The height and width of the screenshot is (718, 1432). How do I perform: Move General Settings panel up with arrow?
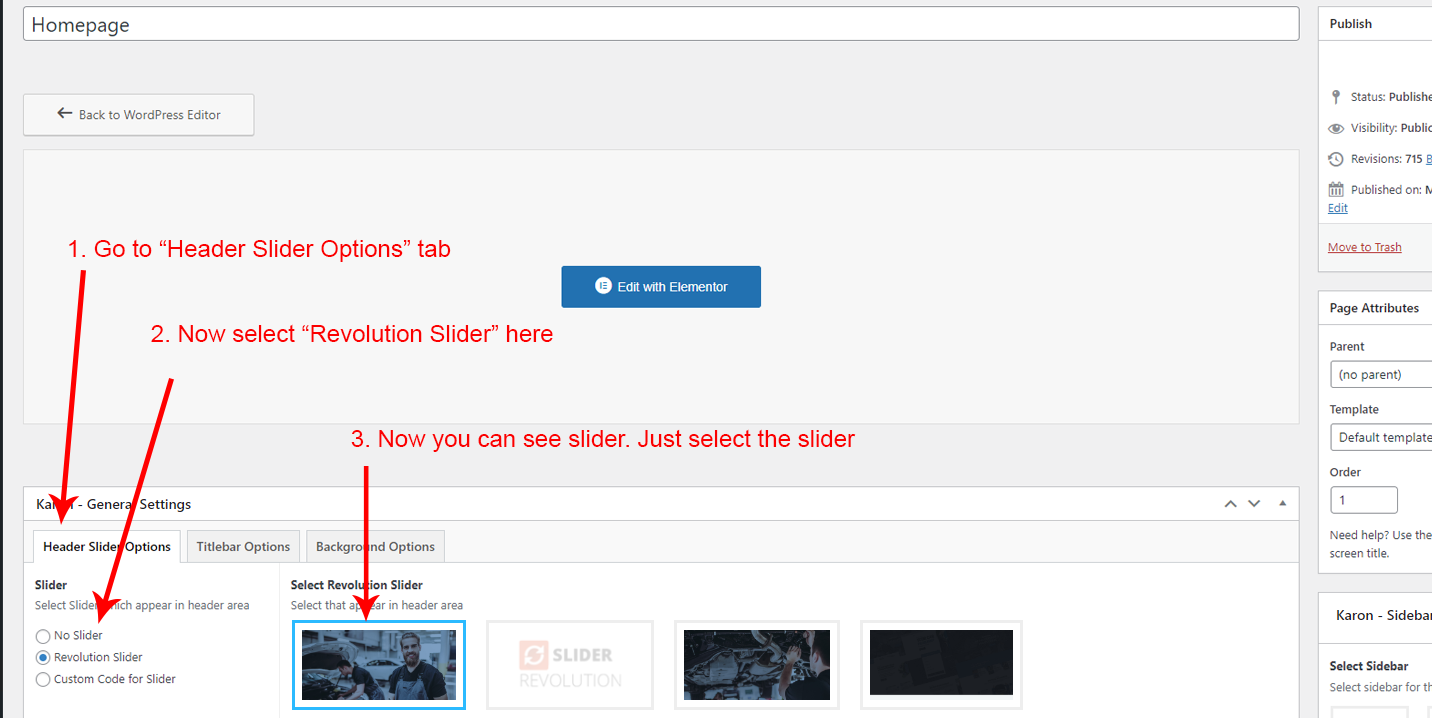coord(1230,504)
